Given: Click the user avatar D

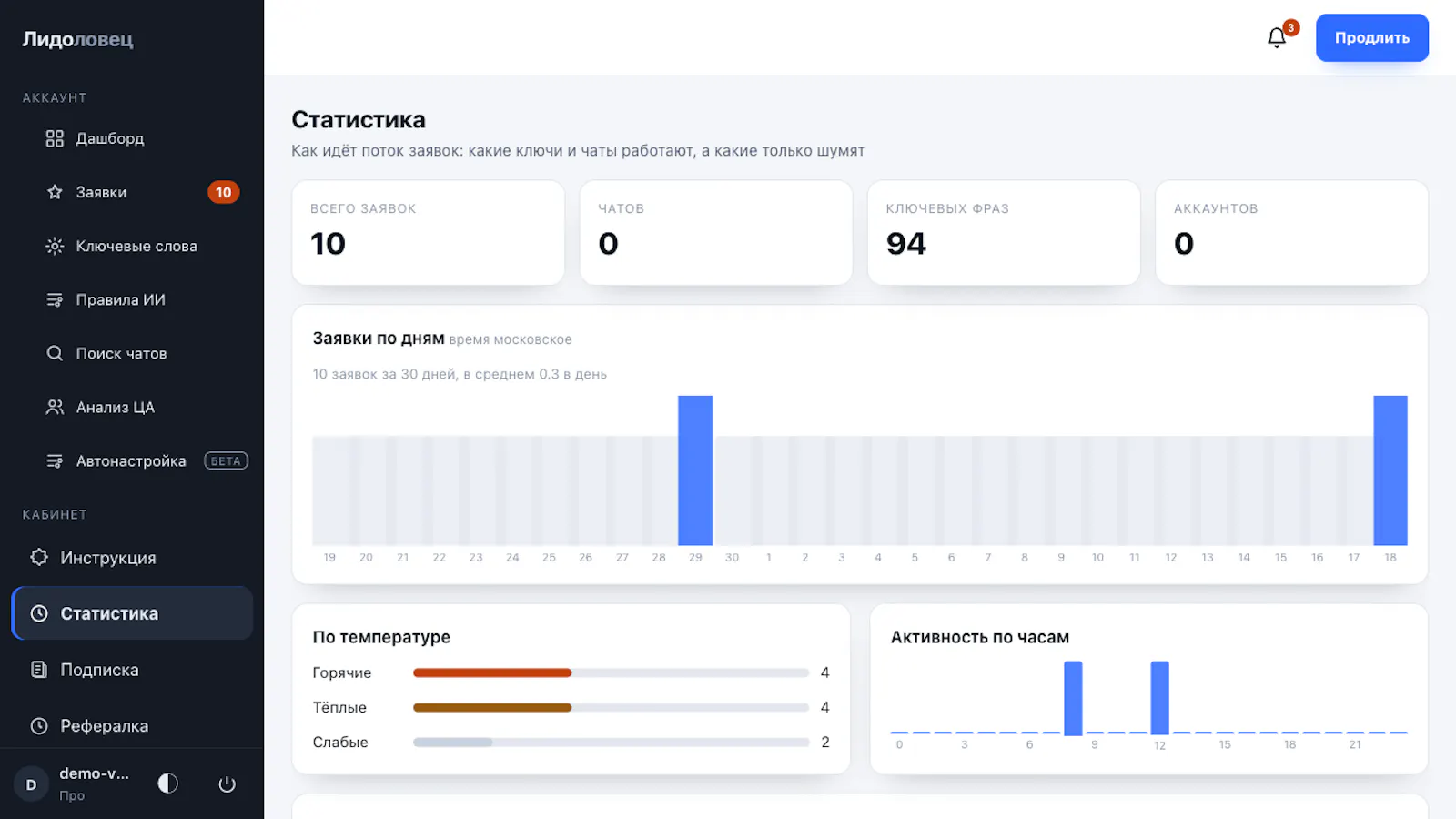Looking at the screenshot, I should [x=31, y=784].
